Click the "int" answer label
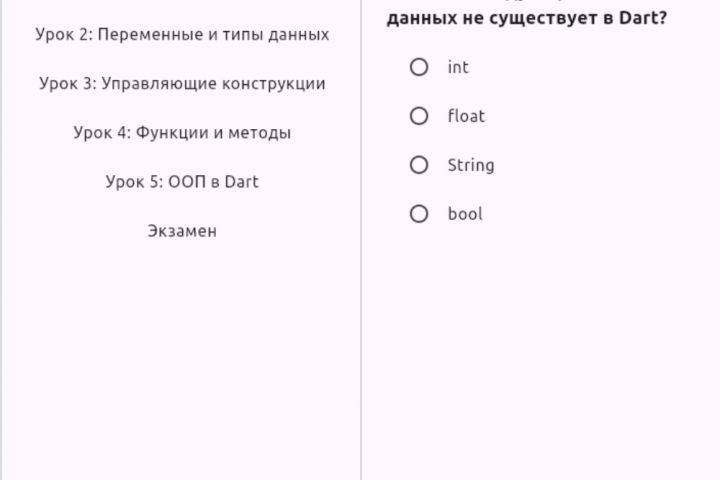The image size is (720, 480). tap(458, 67)
